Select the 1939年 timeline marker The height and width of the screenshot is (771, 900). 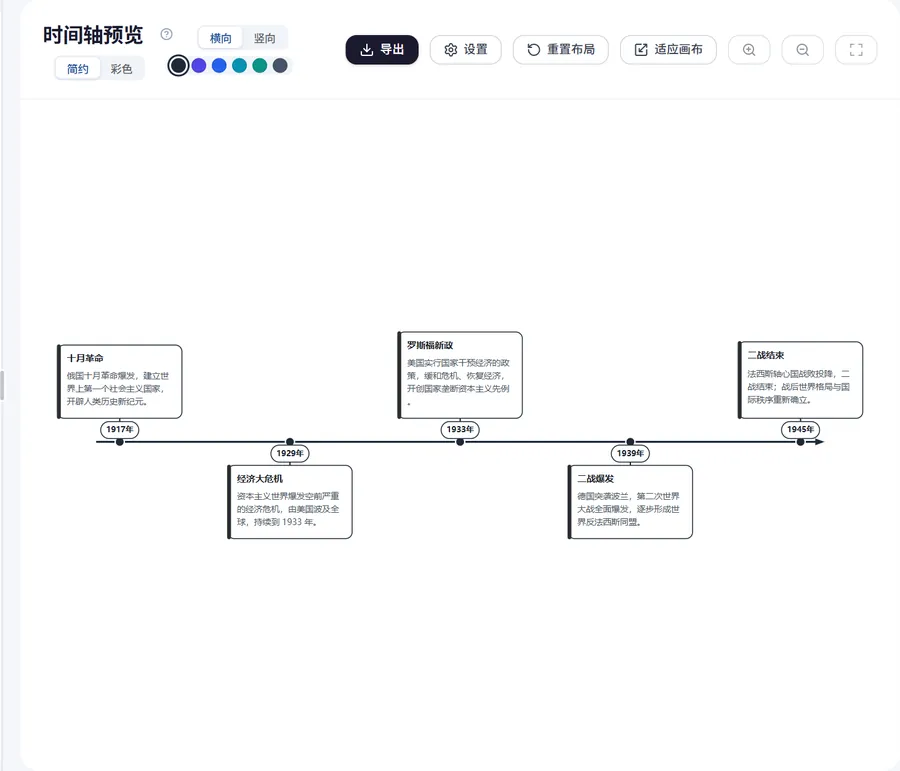[x=630, y=454]
